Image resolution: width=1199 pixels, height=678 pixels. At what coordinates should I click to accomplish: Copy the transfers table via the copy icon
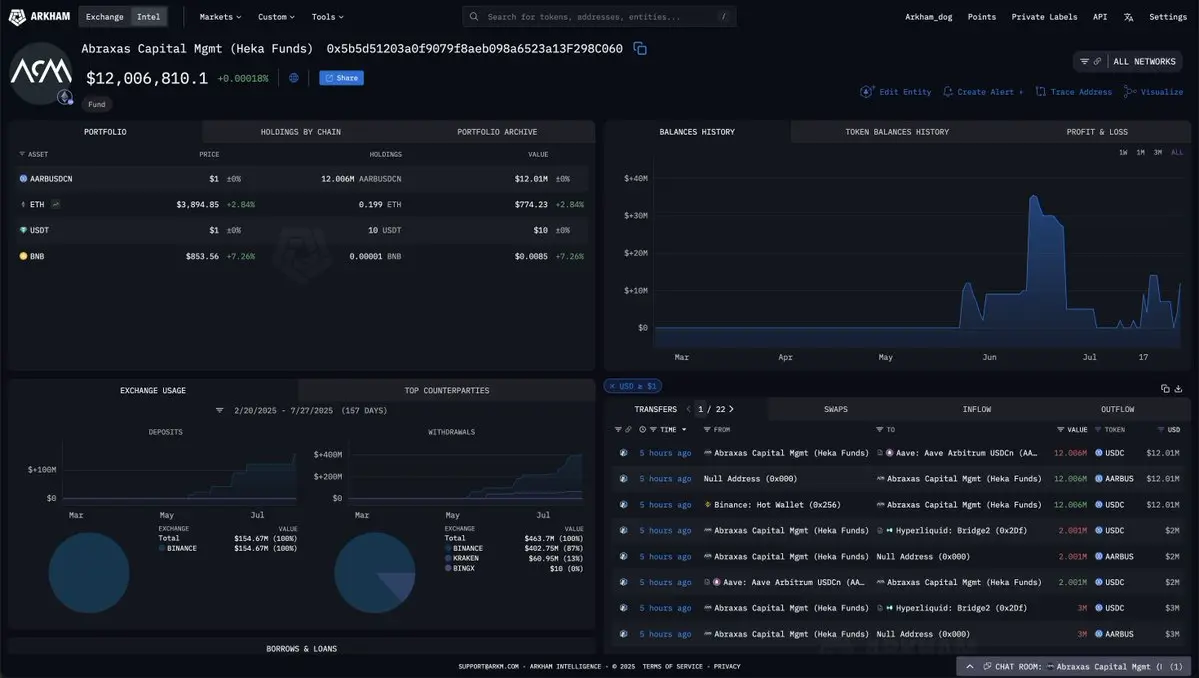[1165, 388]
